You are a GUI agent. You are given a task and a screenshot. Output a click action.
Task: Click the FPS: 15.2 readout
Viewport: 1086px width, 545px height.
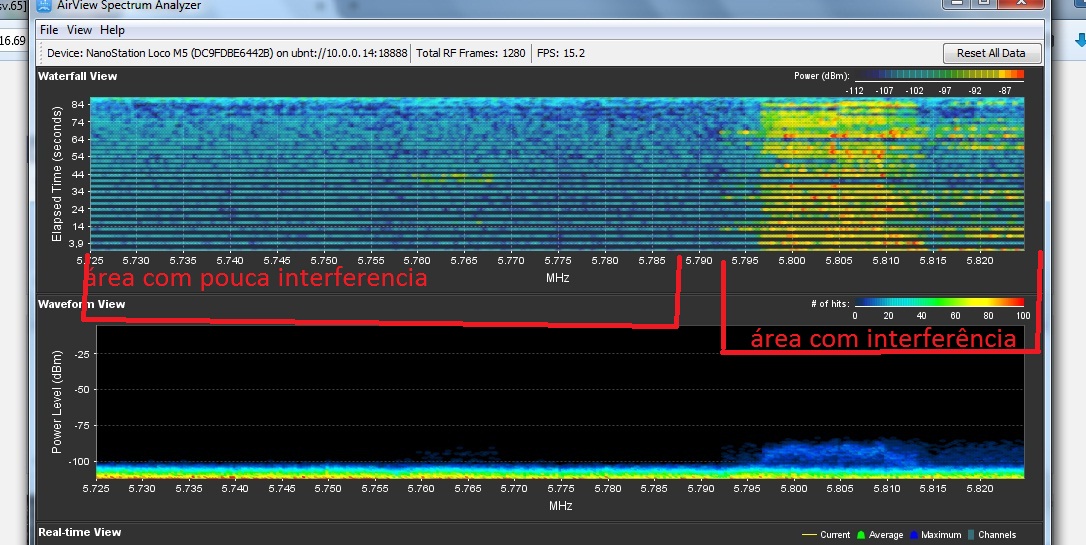click(560, 53)
